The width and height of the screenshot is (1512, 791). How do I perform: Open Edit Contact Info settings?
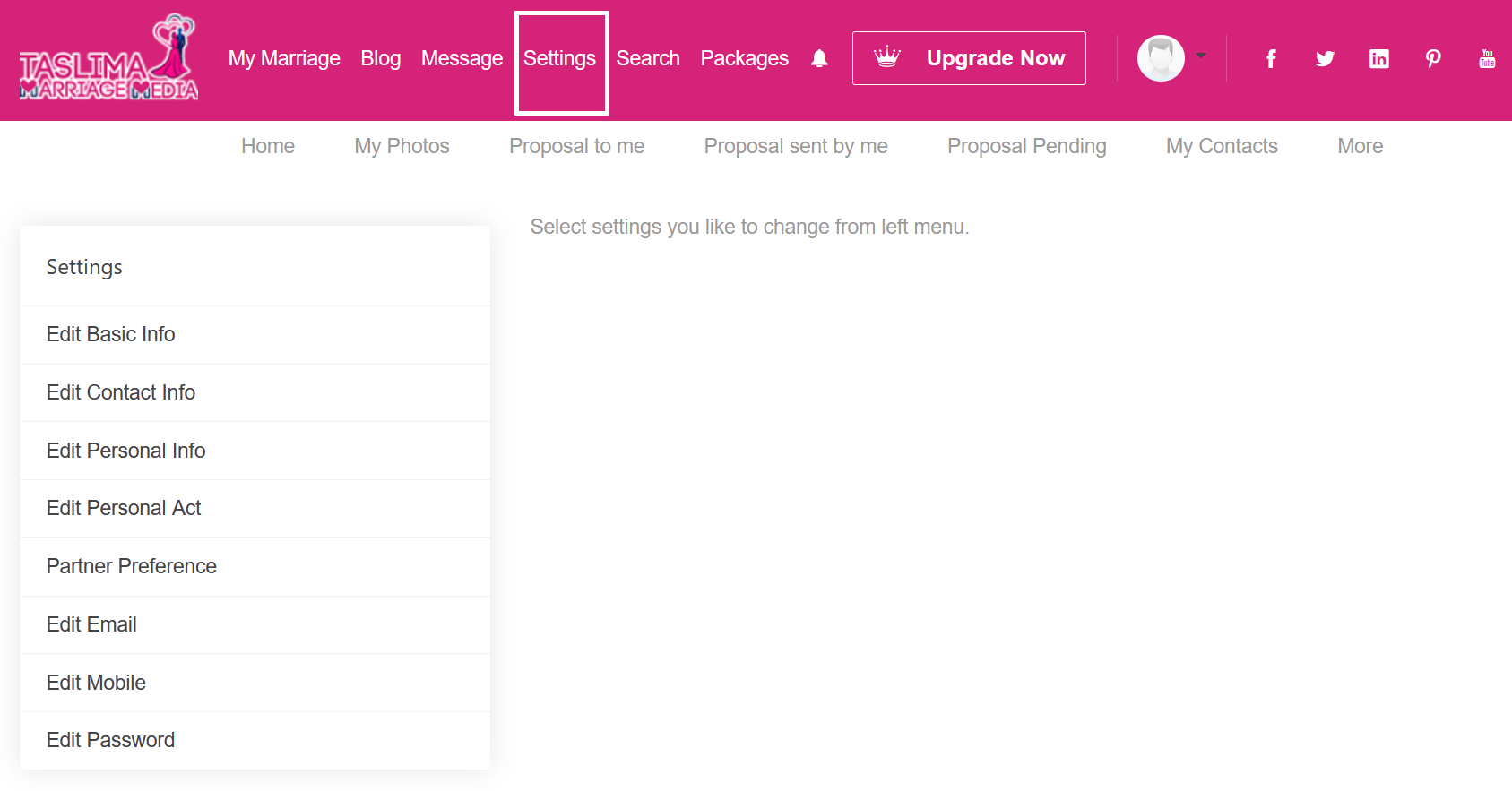[121, 392]
